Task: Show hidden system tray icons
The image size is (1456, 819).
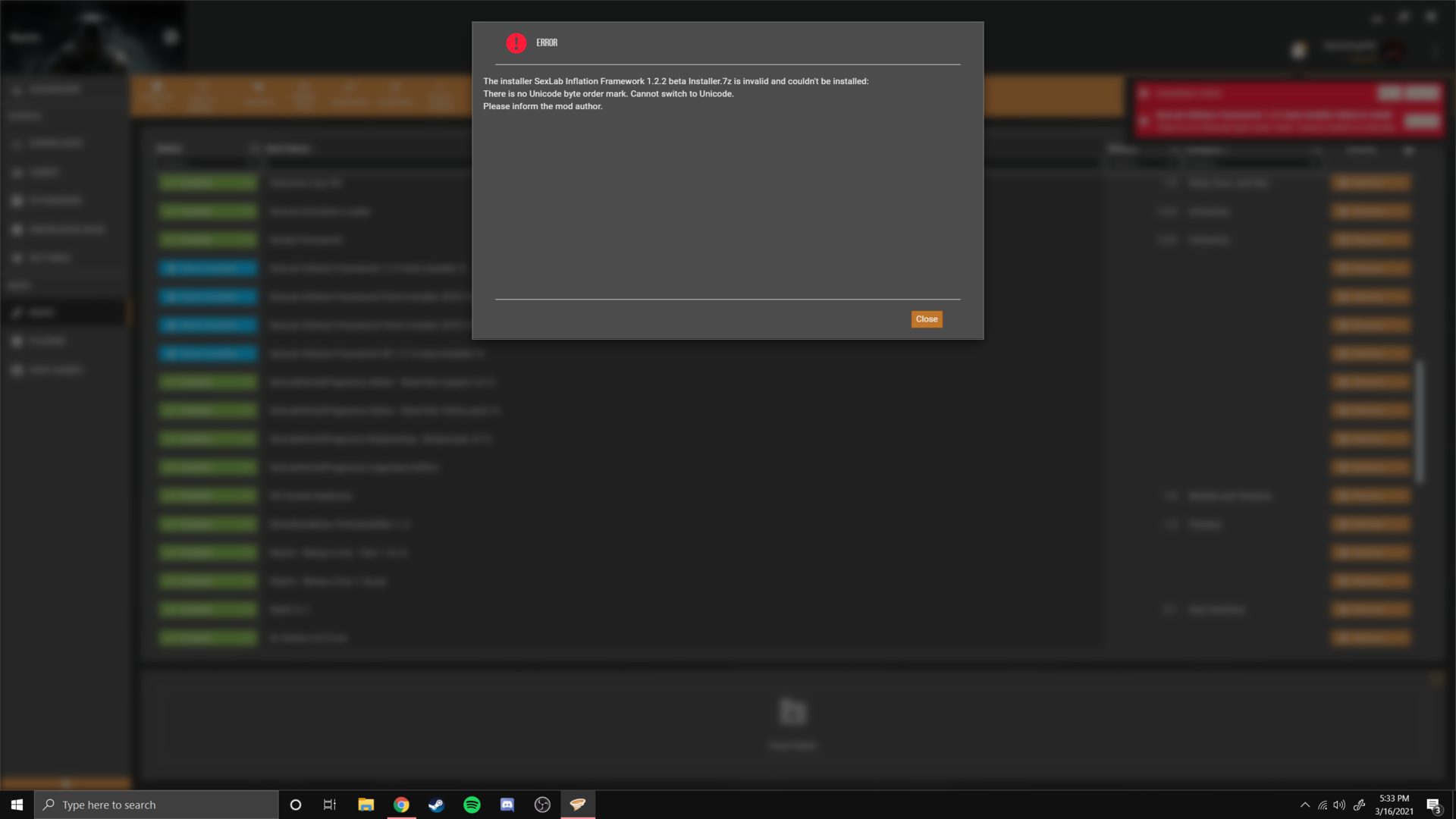Action: [x=1305, y=805]
